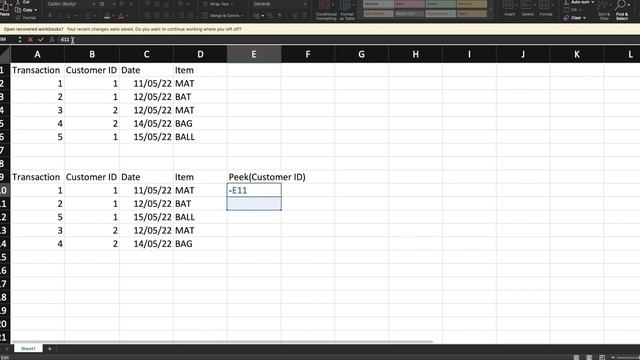This screenshot has width=640, height=360.
Task: Click '11/05/22' date in row 2
Action: tap(146, 84)
